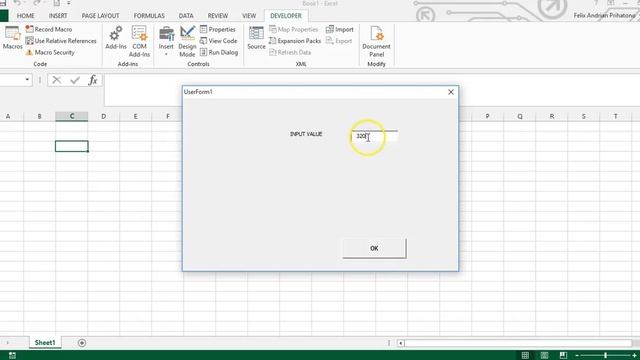The height and width of the screenshot is (360, 640).
Task: Click the Sheet1 tab
Action: click(45, 342)
